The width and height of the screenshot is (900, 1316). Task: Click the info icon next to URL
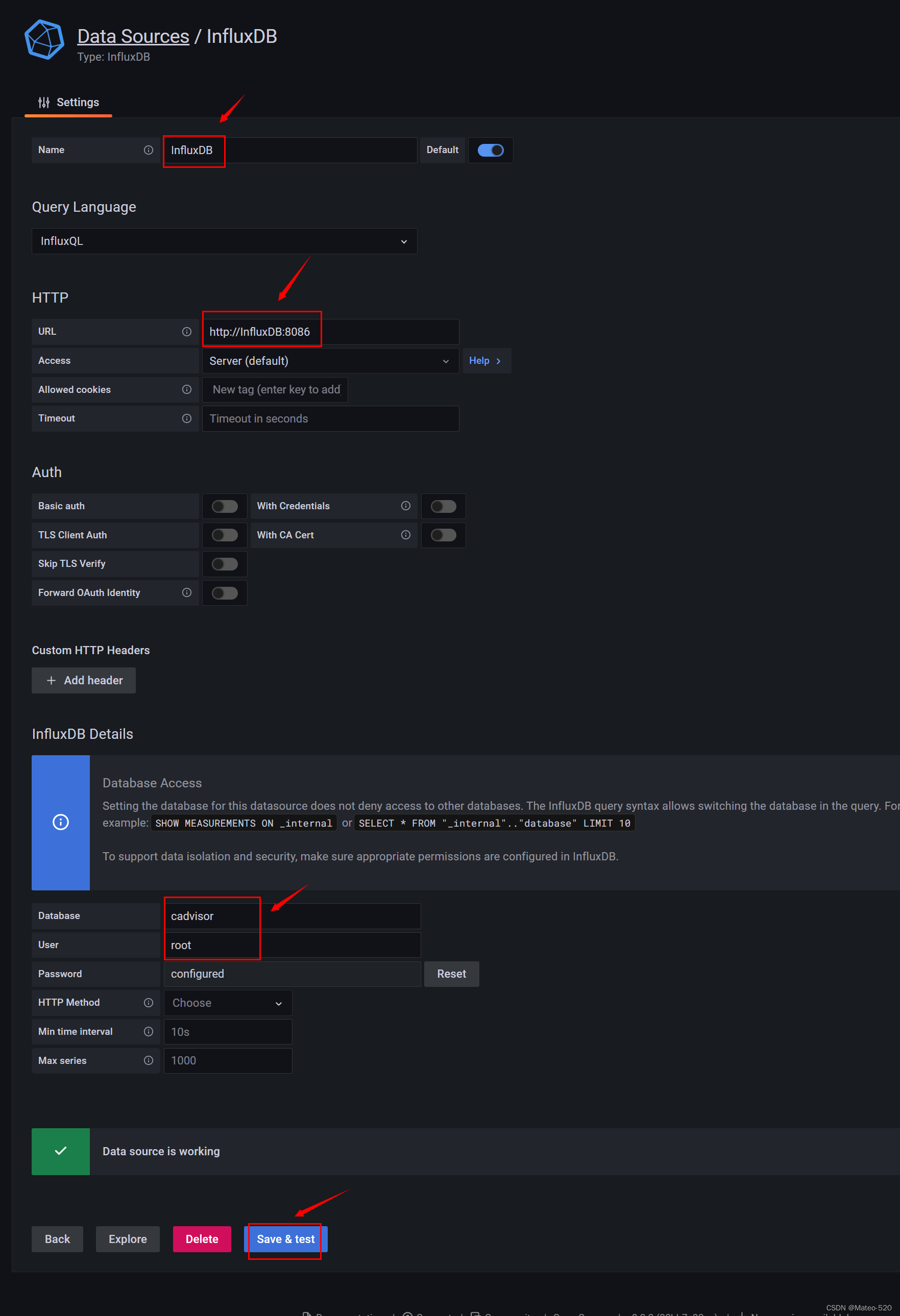(187, 331)
